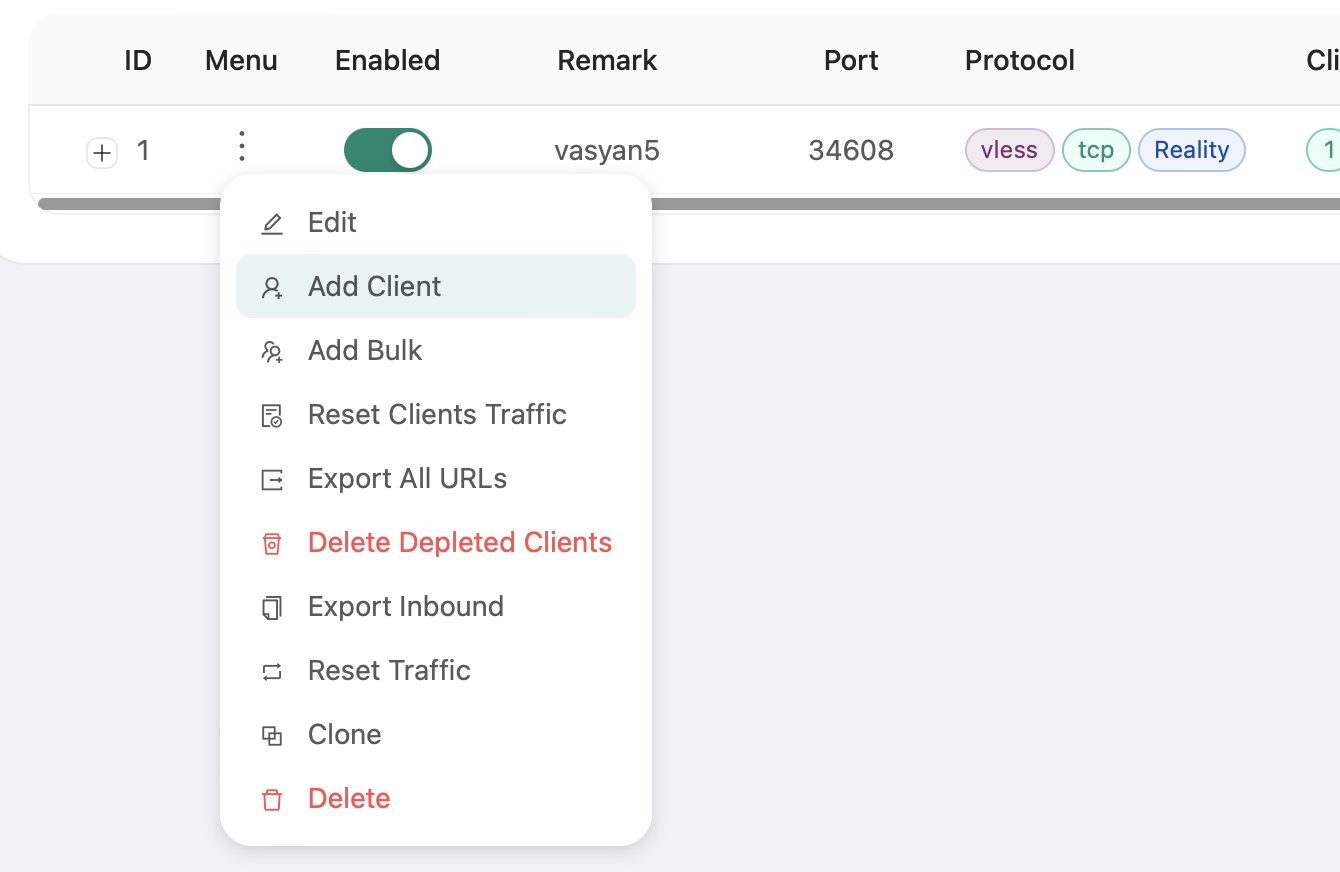Click the user-plus icon for Add Client
Image resolution: width=1340 pixels, height=872 pixels.
coord(272,287)
